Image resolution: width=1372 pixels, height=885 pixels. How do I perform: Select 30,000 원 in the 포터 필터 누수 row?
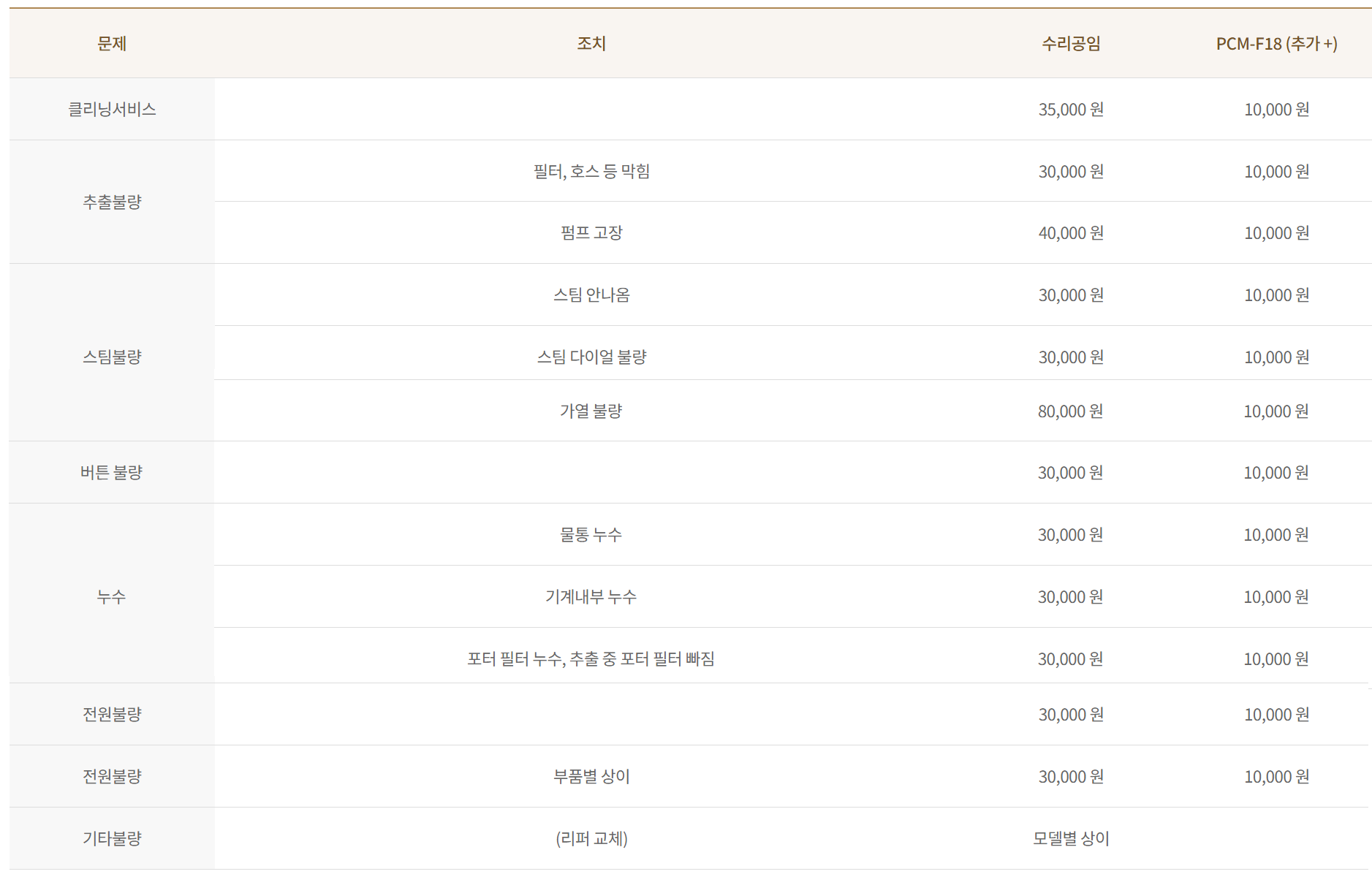click(1071, 659)
